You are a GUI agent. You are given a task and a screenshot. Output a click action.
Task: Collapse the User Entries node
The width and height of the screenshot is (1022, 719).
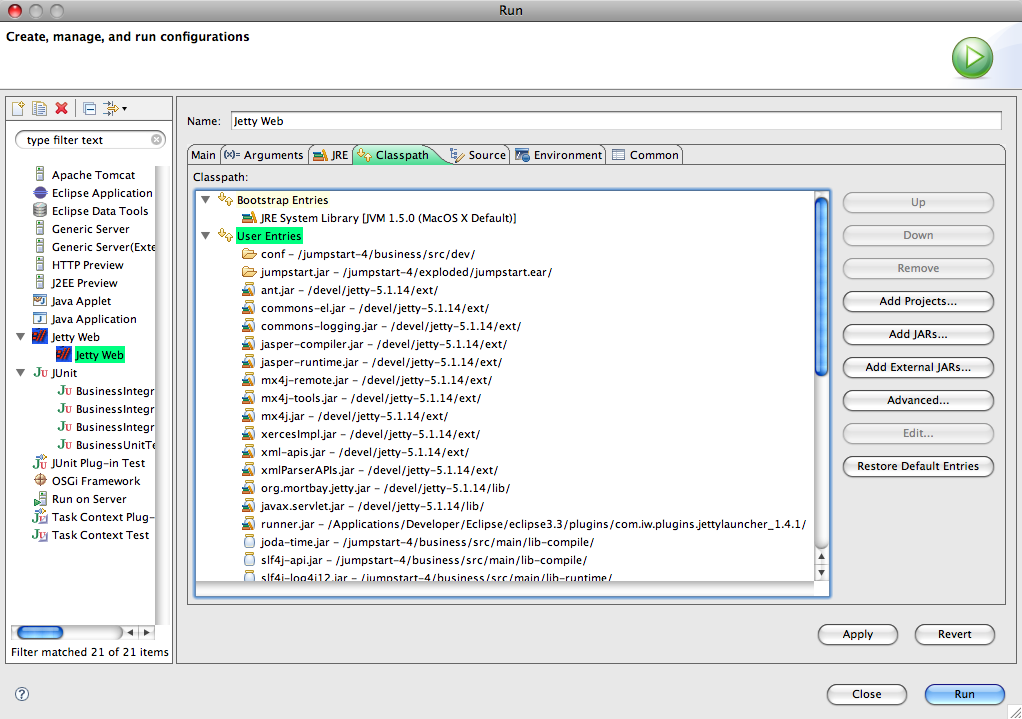(x=205, y=235)
